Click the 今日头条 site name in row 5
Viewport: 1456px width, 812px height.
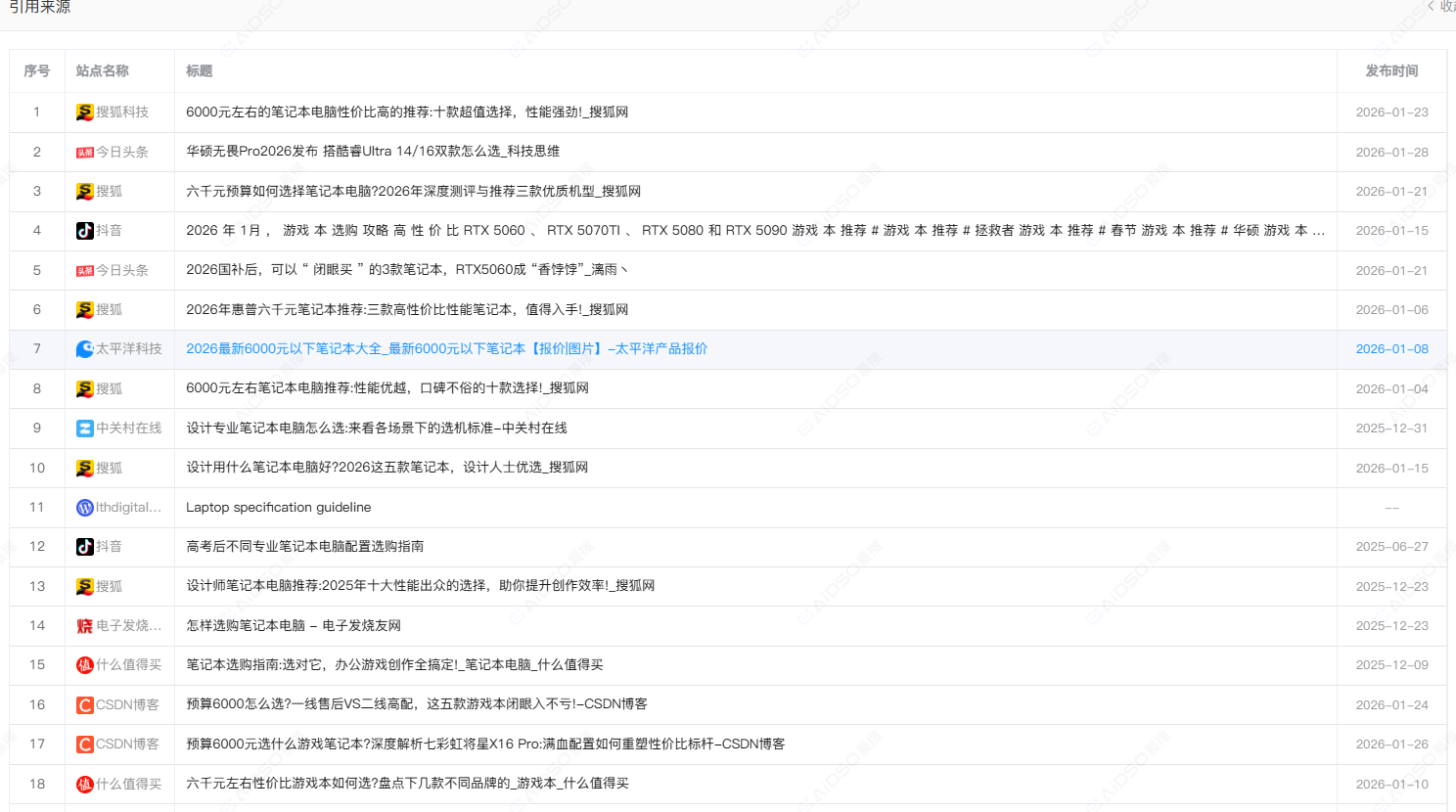tap(122, 271)
